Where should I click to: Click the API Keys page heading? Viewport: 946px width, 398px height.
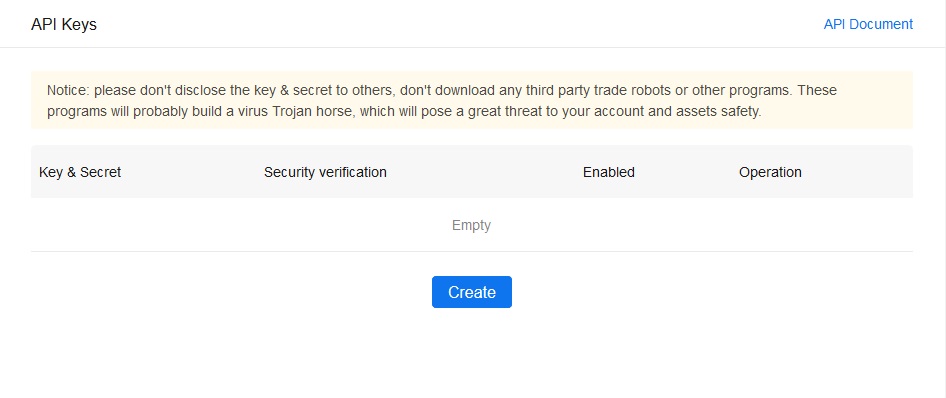click(64, 25)
